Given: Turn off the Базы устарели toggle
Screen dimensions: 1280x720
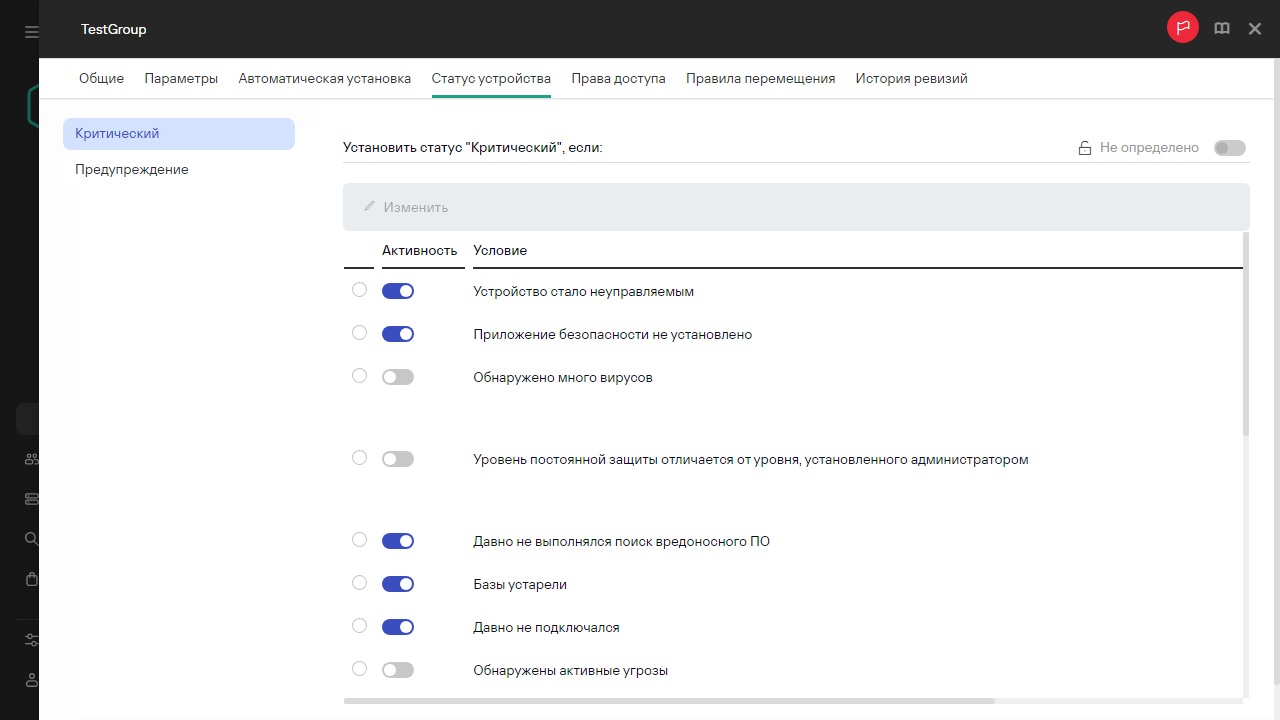Looking at the screenshot, I should [398, 584].
